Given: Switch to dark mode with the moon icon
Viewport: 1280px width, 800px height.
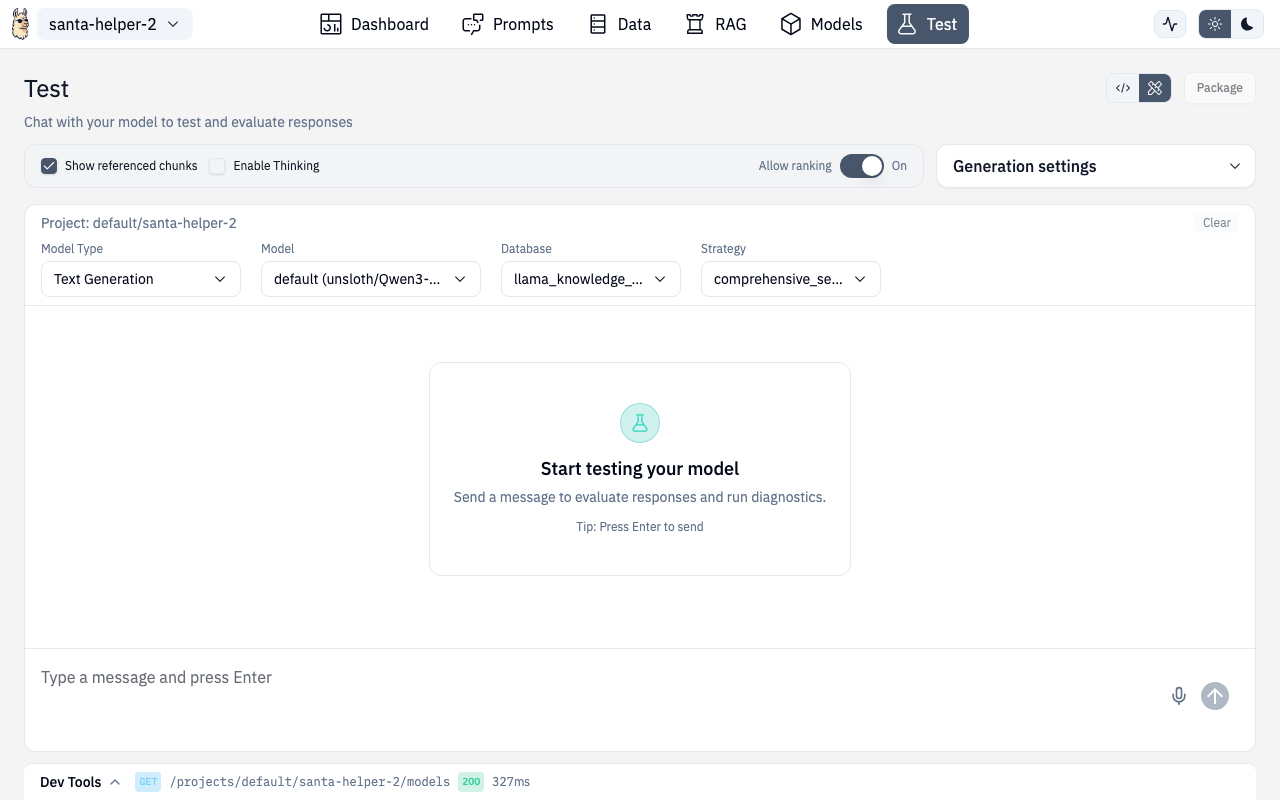Looking at the screenshot, I should tap(1247, 23).
